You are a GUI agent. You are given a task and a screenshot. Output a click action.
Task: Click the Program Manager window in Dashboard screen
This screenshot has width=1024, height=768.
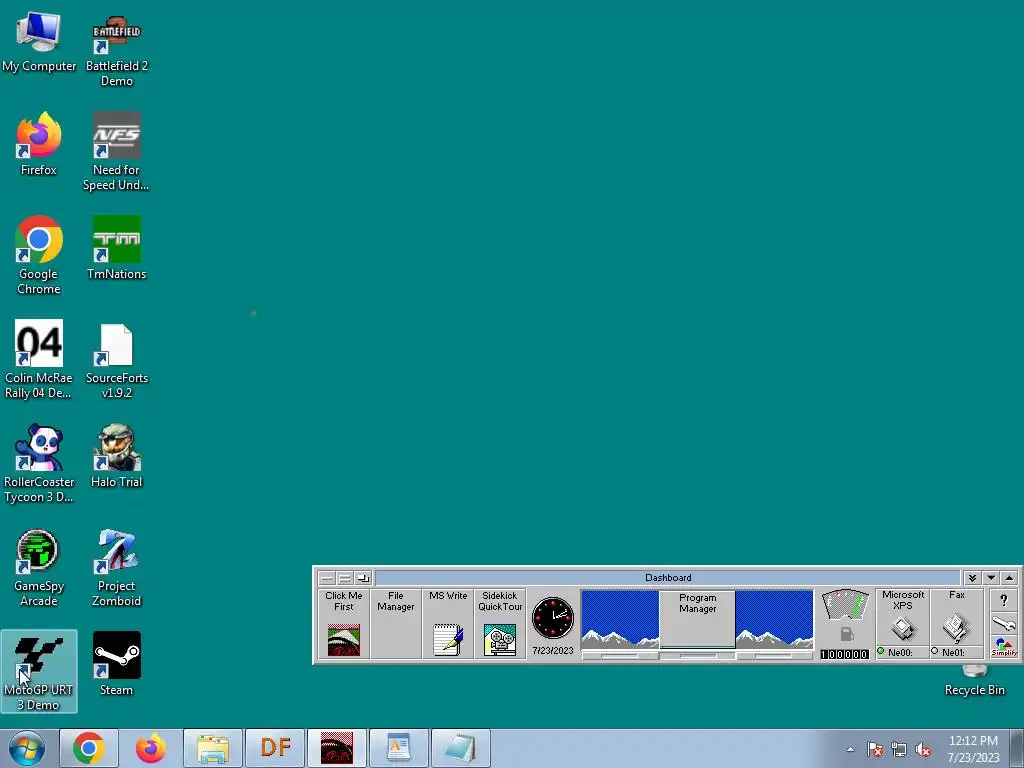[697, 618]
